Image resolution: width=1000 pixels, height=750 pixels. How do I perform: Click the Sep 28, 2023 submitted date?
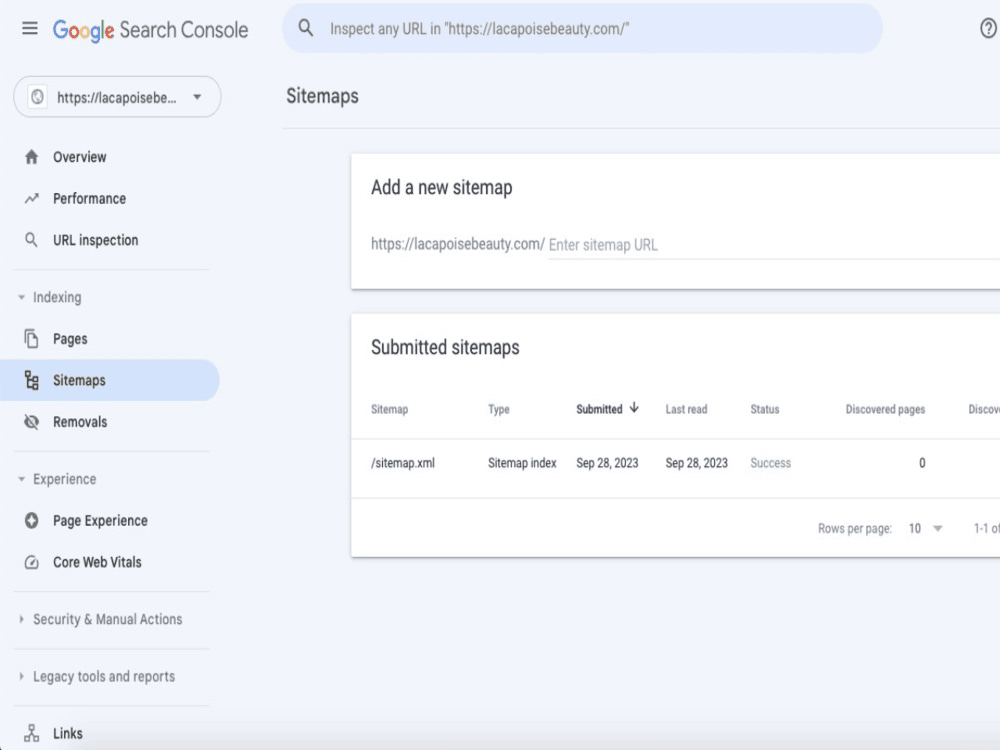point(607,463)
